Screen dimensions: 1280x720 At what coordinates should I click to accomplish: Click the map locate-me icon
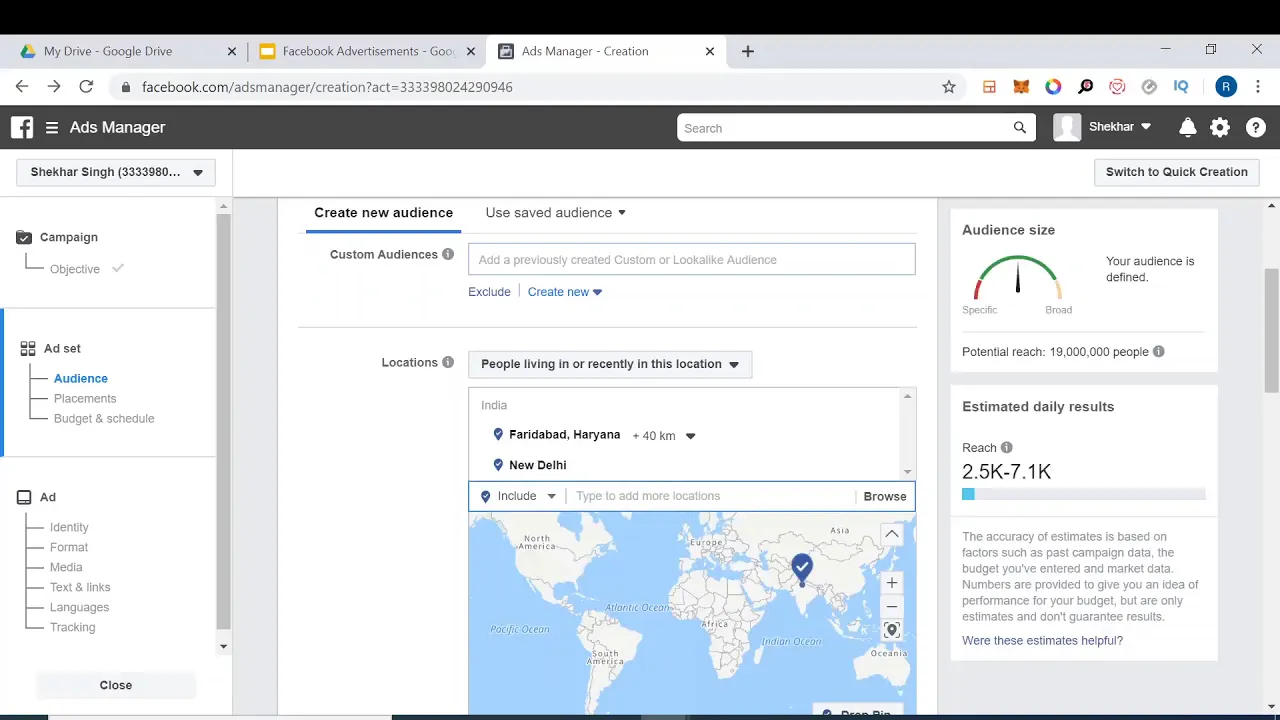(892, 630)
